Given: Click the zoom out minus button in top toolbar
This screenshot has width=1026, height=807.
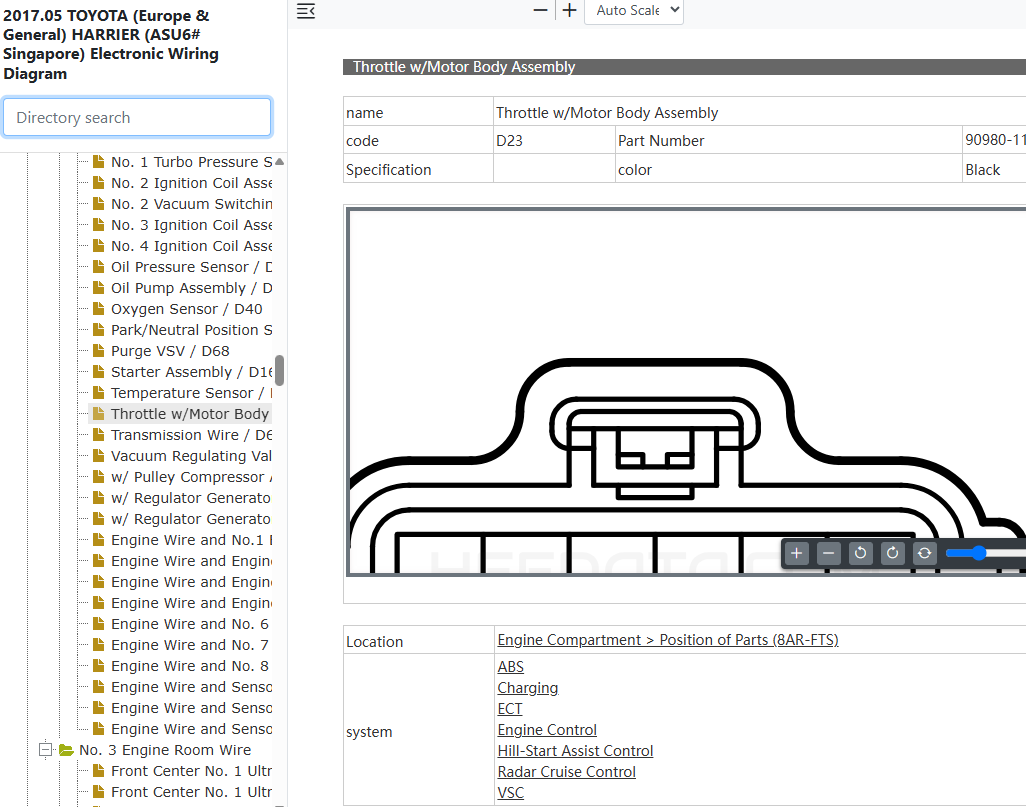Looking at the screenshot, I should click(540, 10).
